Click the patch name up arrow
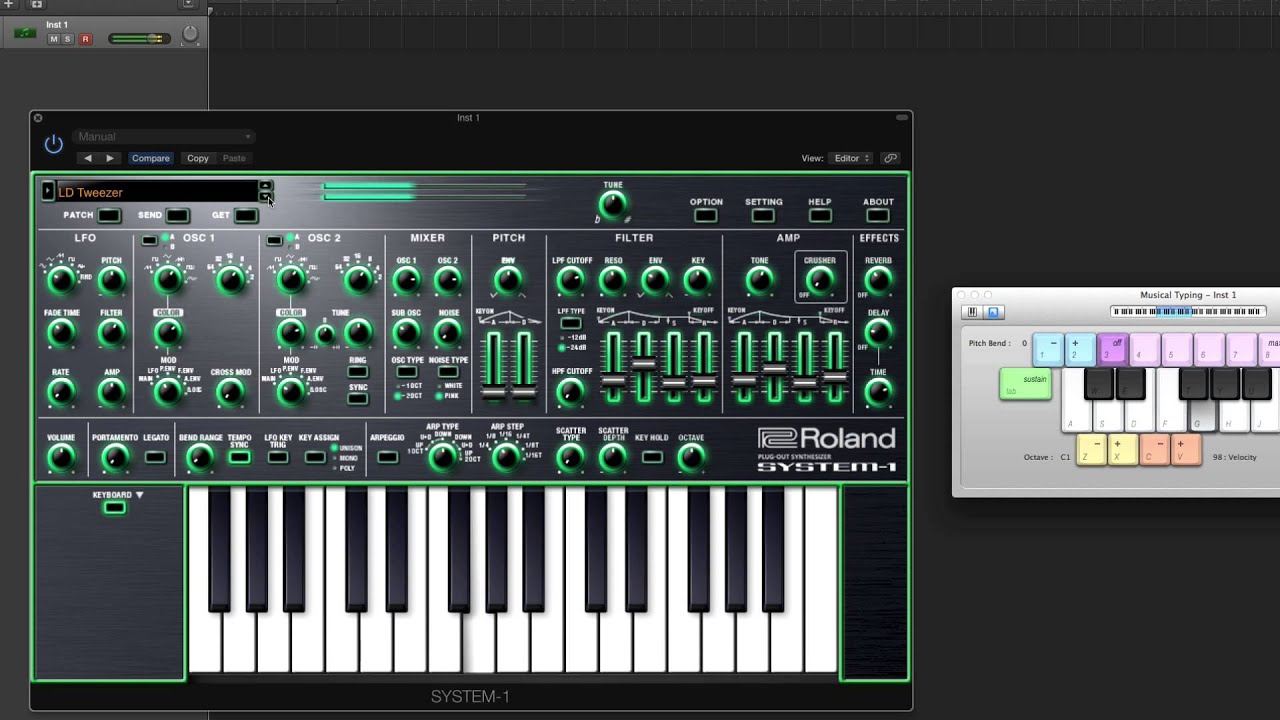Screen dimensions: 1280x720 pos(265,185)
